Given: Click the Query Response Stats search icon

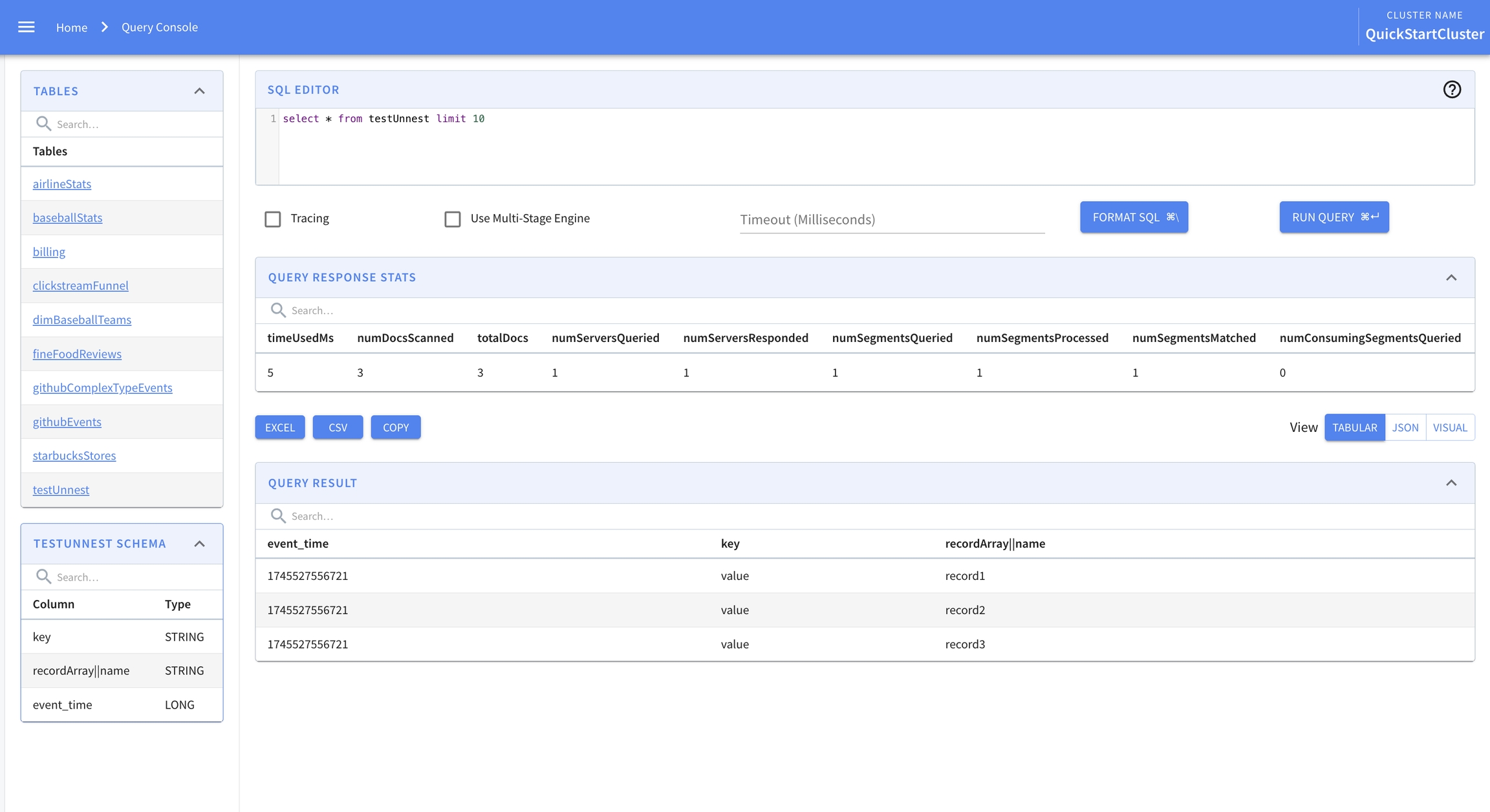Looking at the screenshot, I should pyautogui.click(x=278, y=310).
